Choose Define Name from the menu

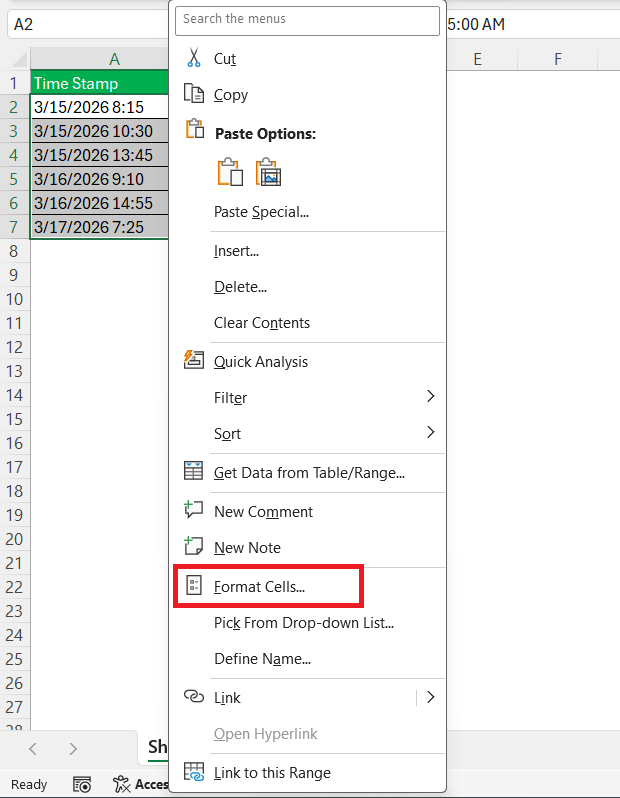click(x=262, y=659)
